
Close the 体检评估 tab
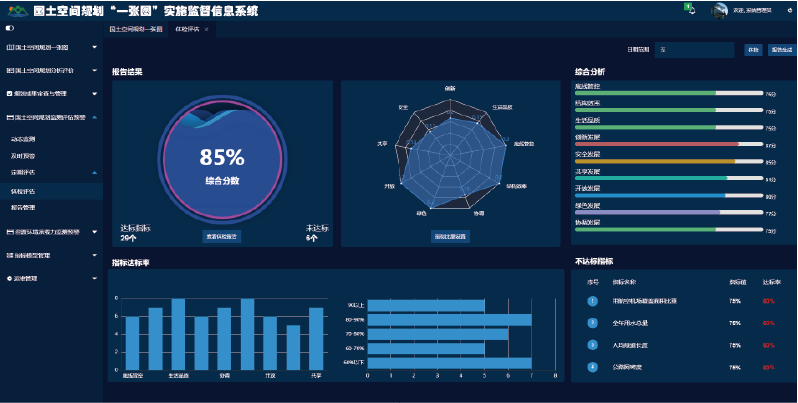(x=206, y=30)
